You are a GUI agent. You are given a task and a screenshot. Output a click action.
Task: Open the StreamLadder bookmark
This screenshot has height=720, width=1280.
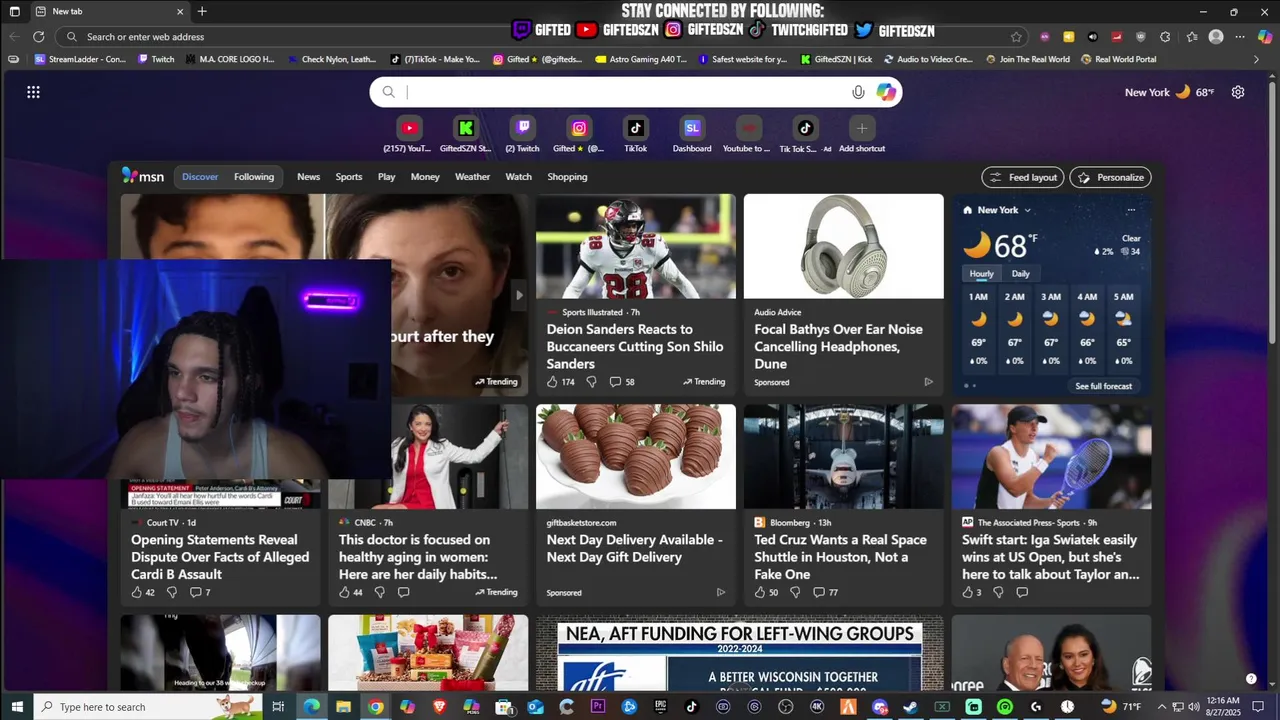80,59
